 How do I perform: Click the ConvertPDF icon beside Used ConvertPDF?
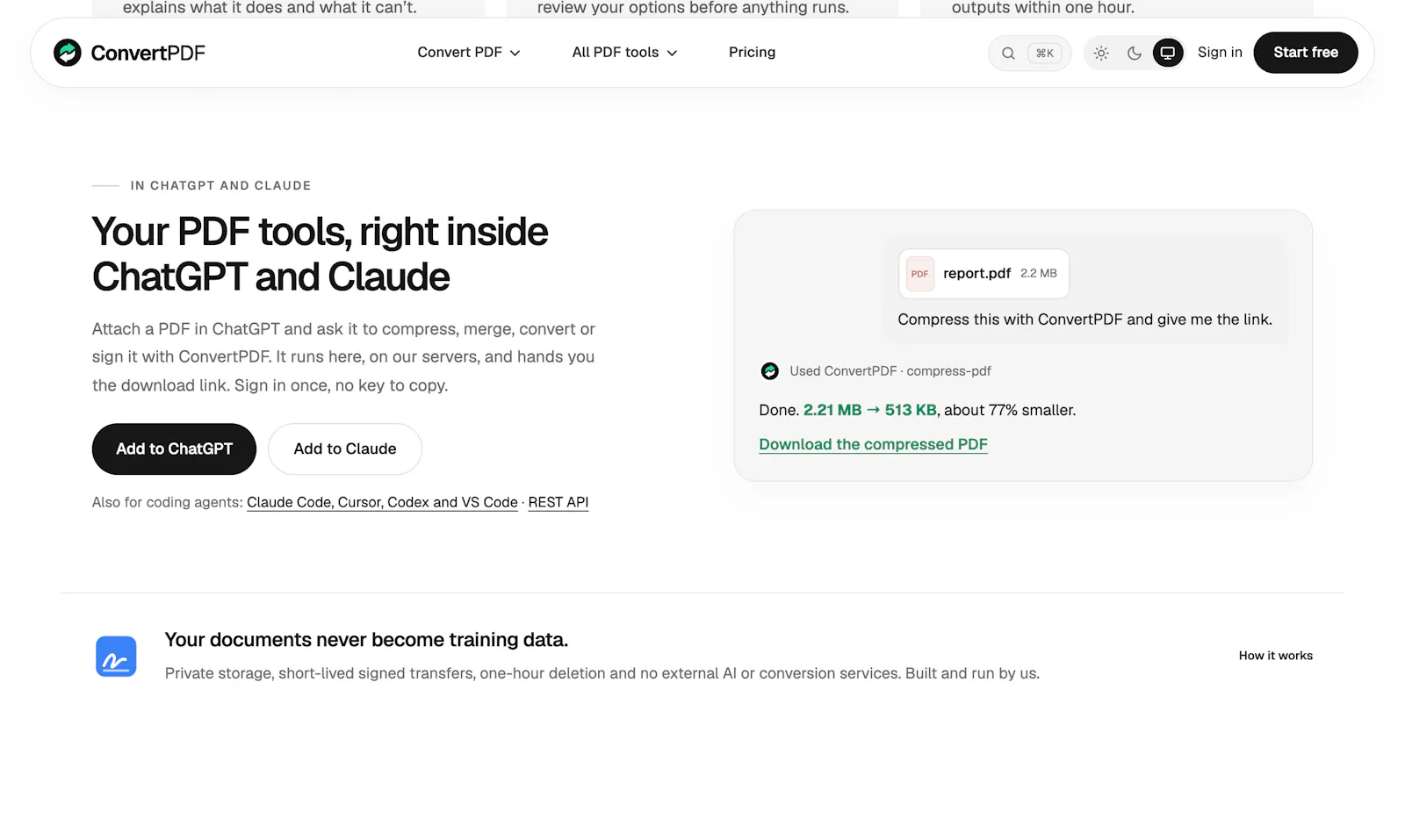(x=770, y=371)
